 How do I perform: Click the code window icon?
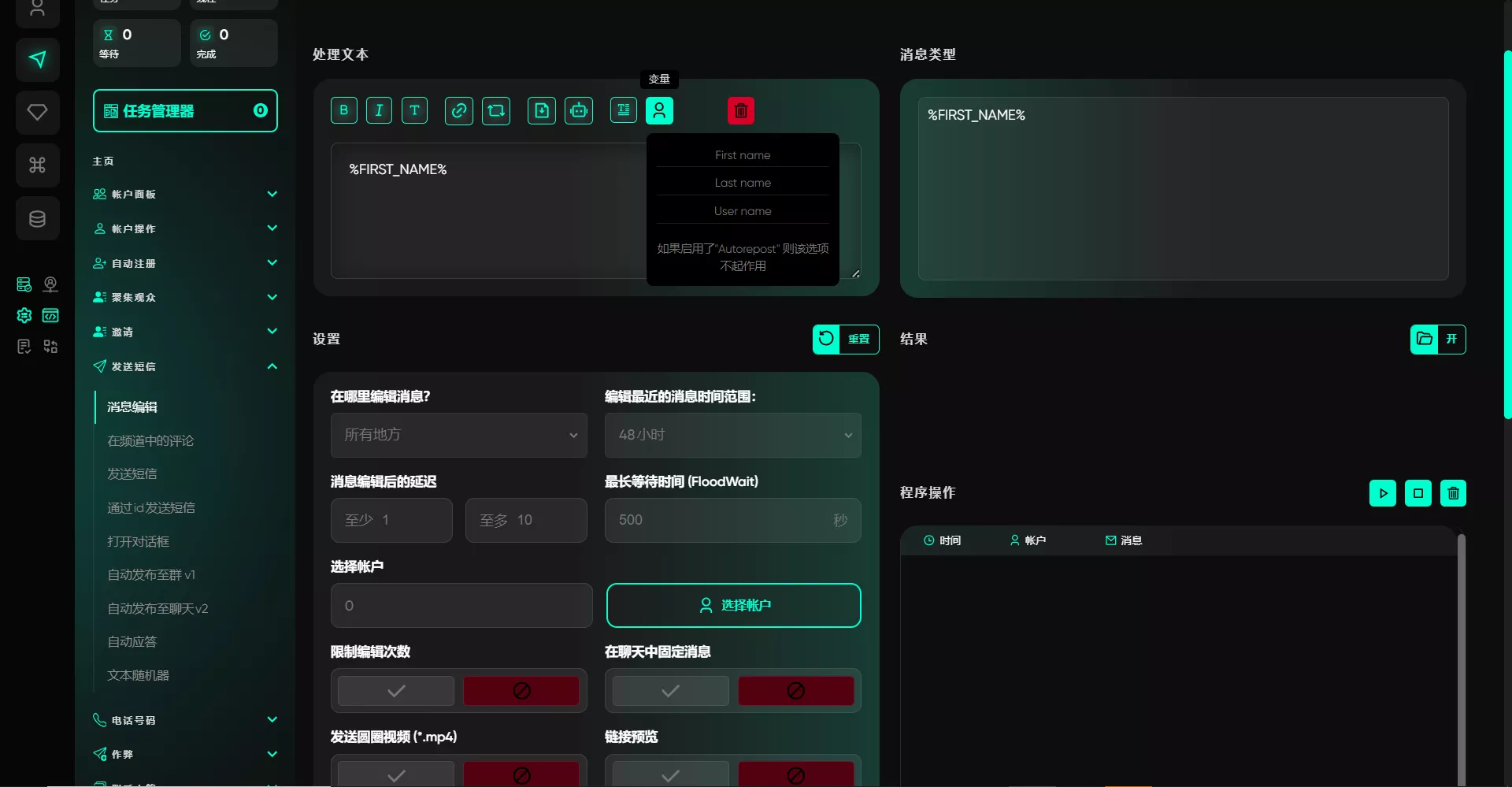(50, 315)
